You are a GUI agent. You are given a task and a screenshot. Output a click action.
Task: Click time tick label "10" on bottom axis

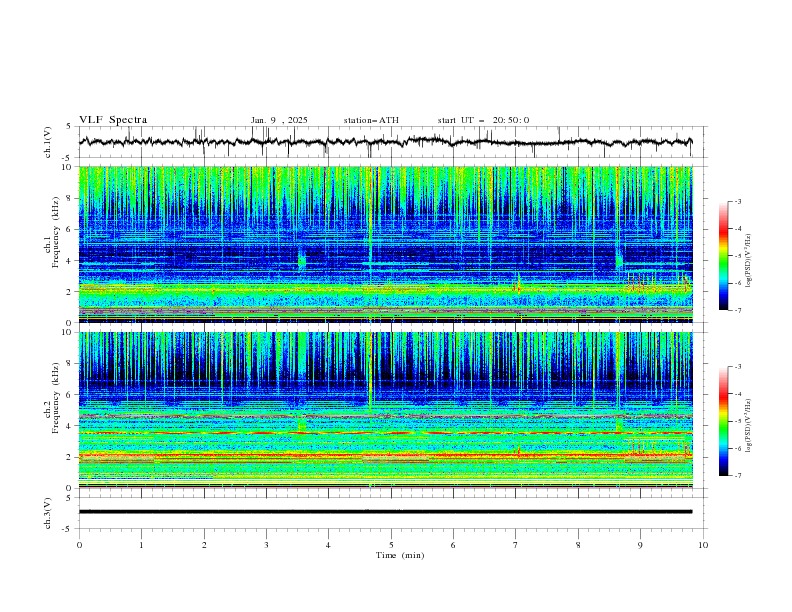click(x=703, y=545)
